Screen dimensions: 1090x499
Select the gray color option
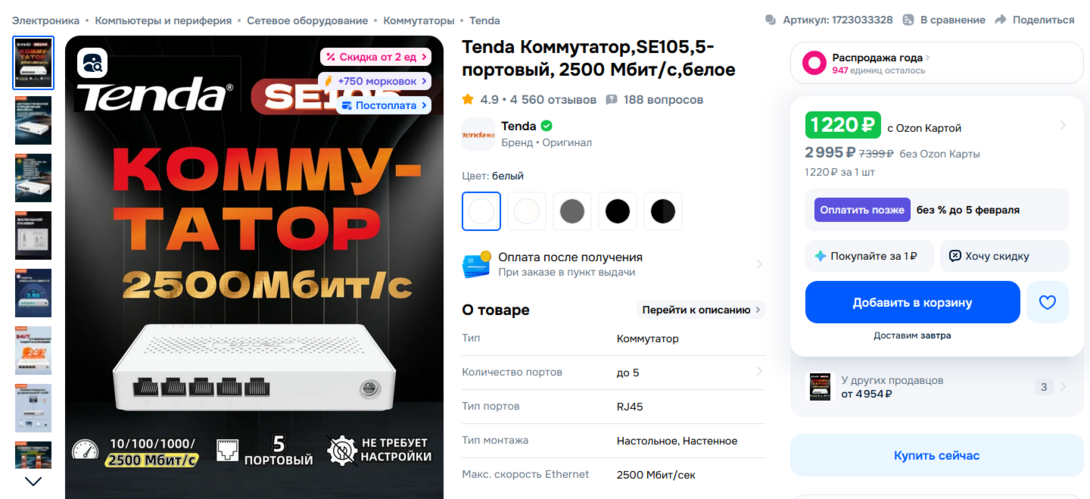click(572, 211)
